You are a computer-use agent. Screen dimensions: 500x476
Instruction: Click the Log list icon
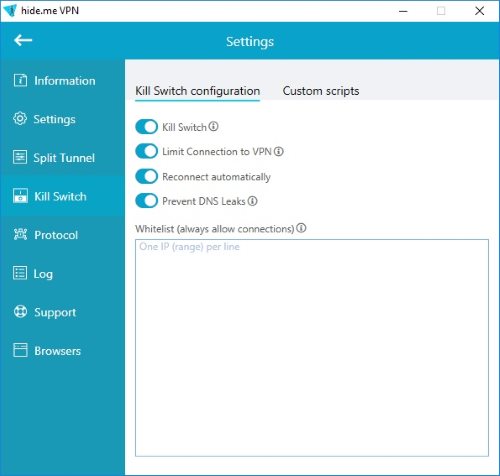click(20, 273)
